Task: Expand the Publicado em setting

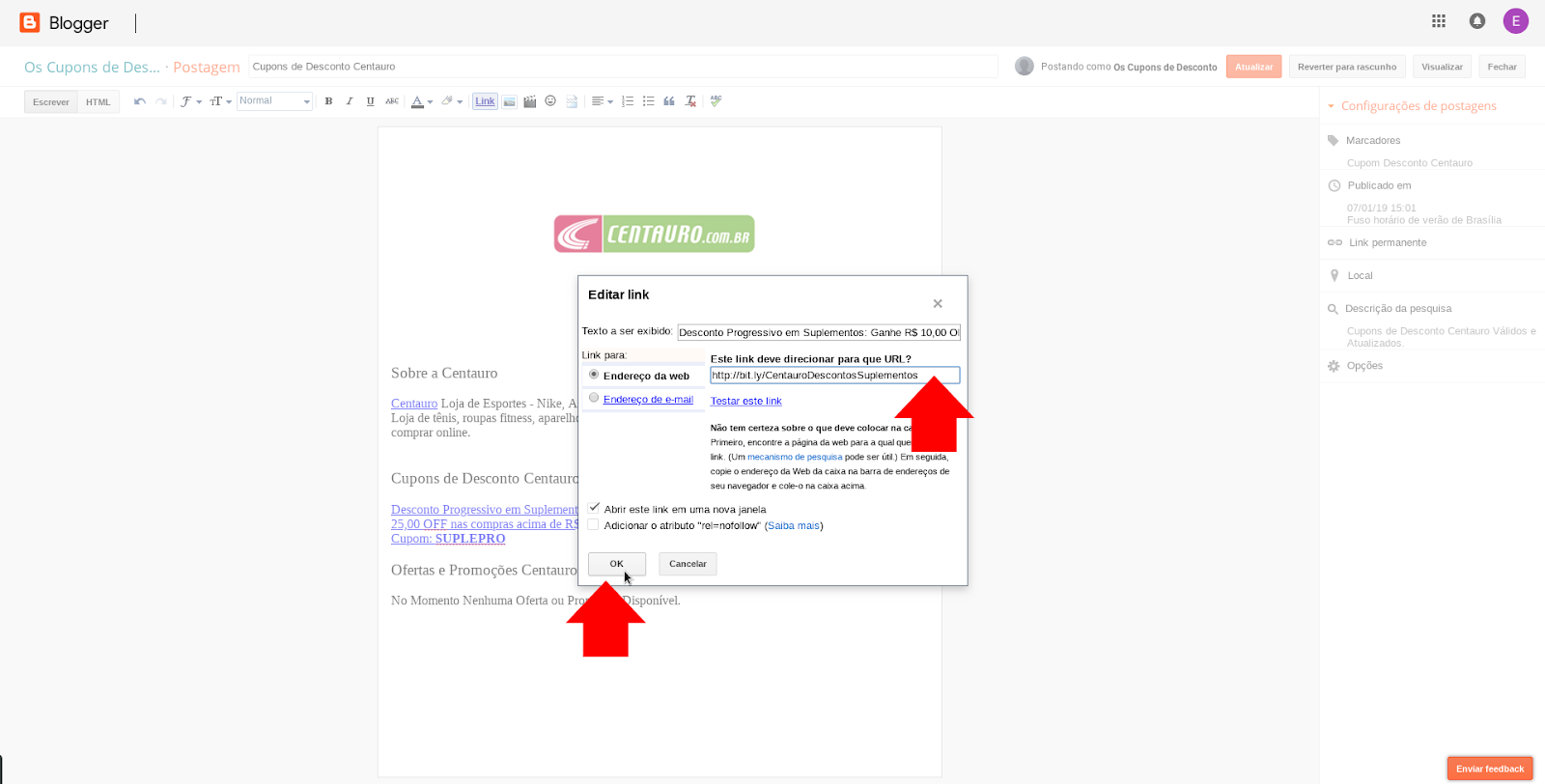Action: pos(1379,185)
